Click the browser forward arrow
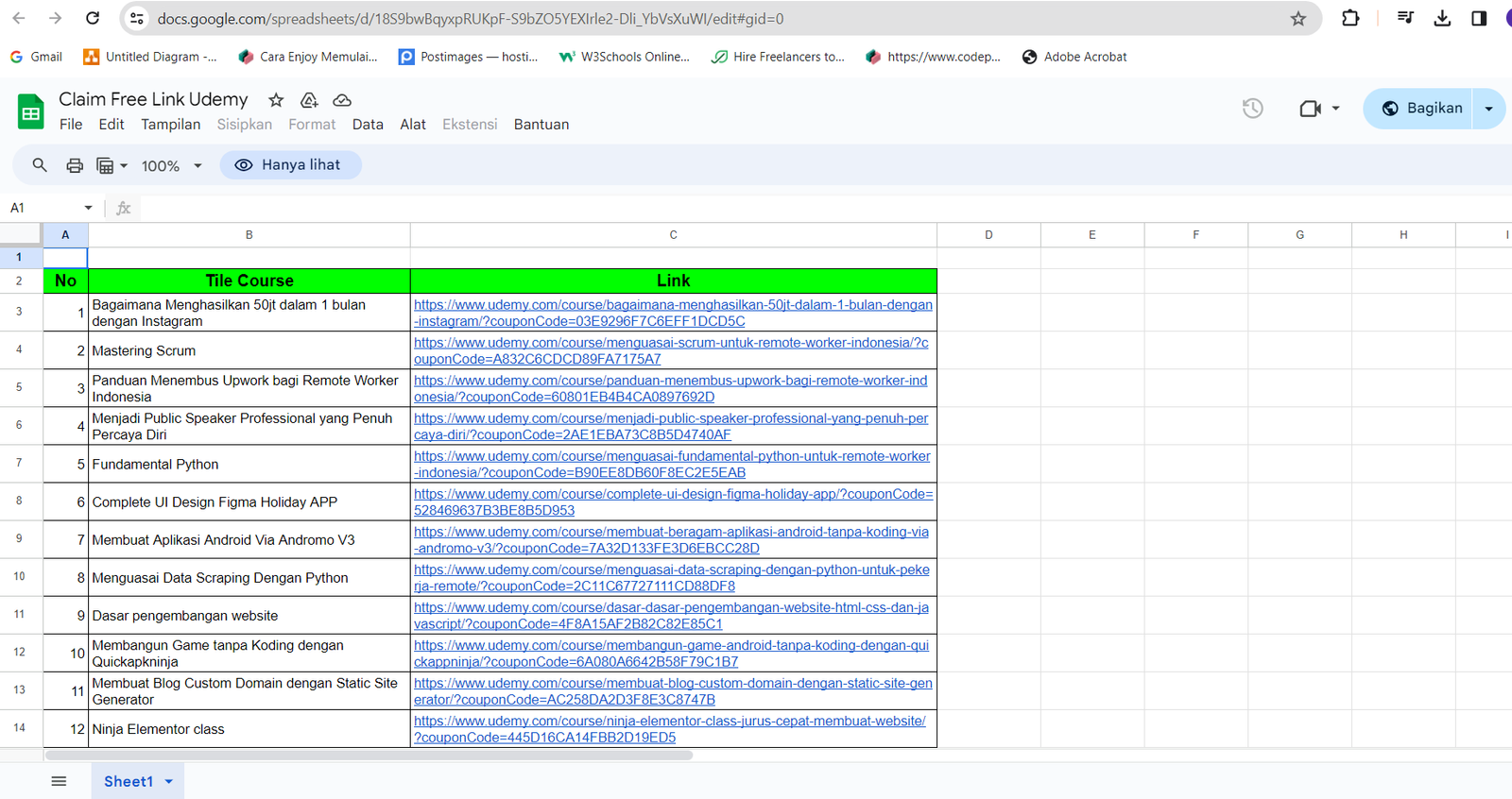This screenshot has height=799, width=1512. point(56,18)
